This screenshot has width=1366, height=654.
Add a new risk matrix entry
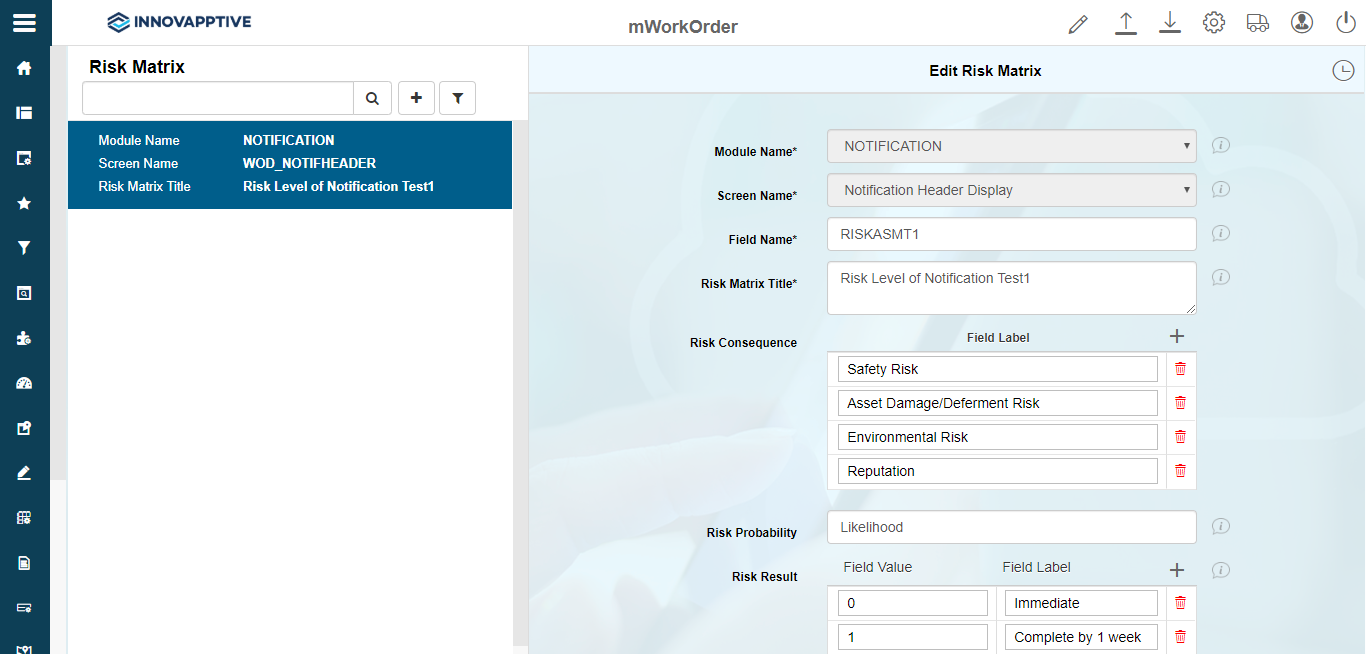416,98
